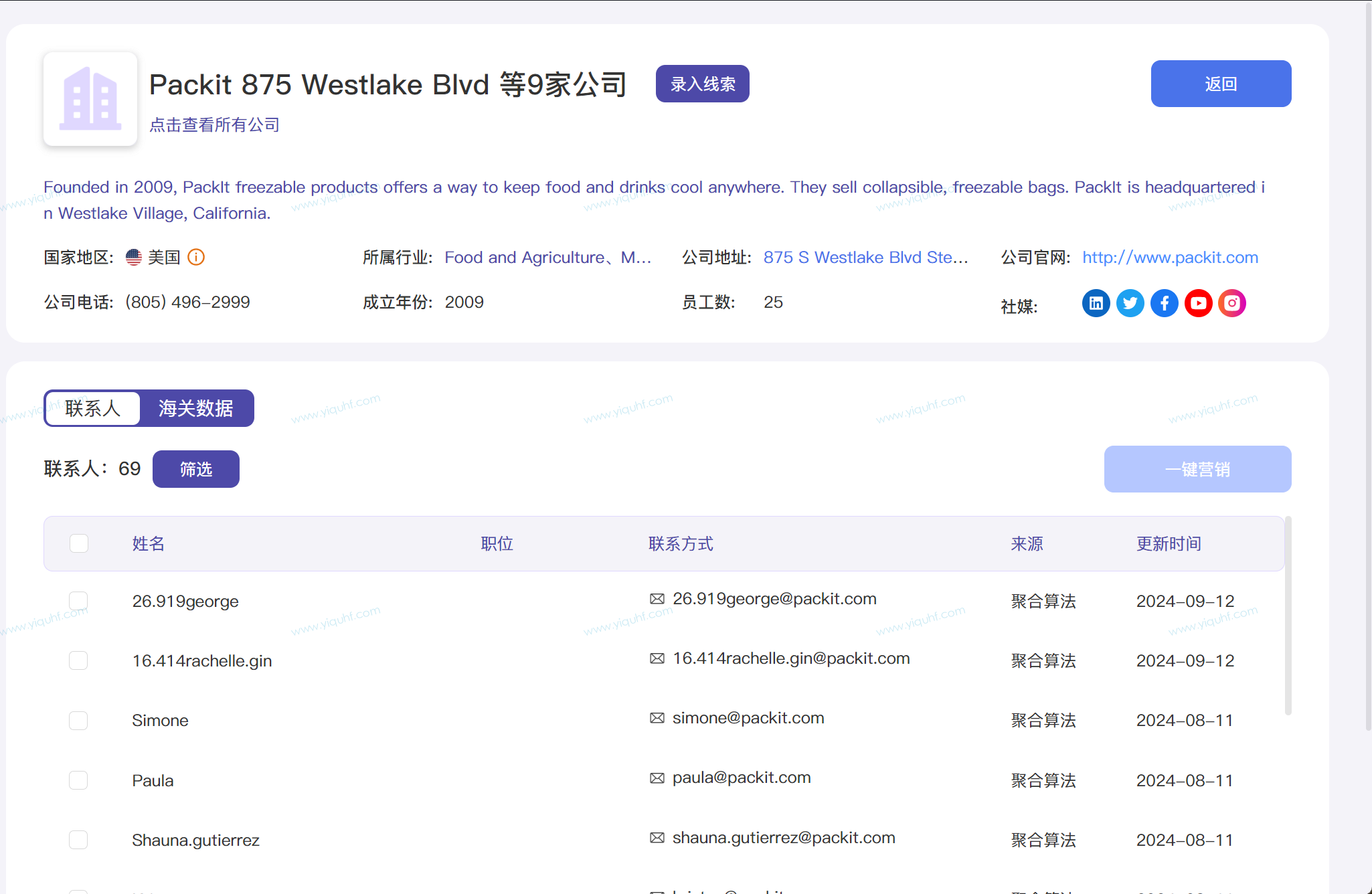Click the email simone@packit.com
The width and height of the screenshot is (1372, 894).
[x=748, y=718]
